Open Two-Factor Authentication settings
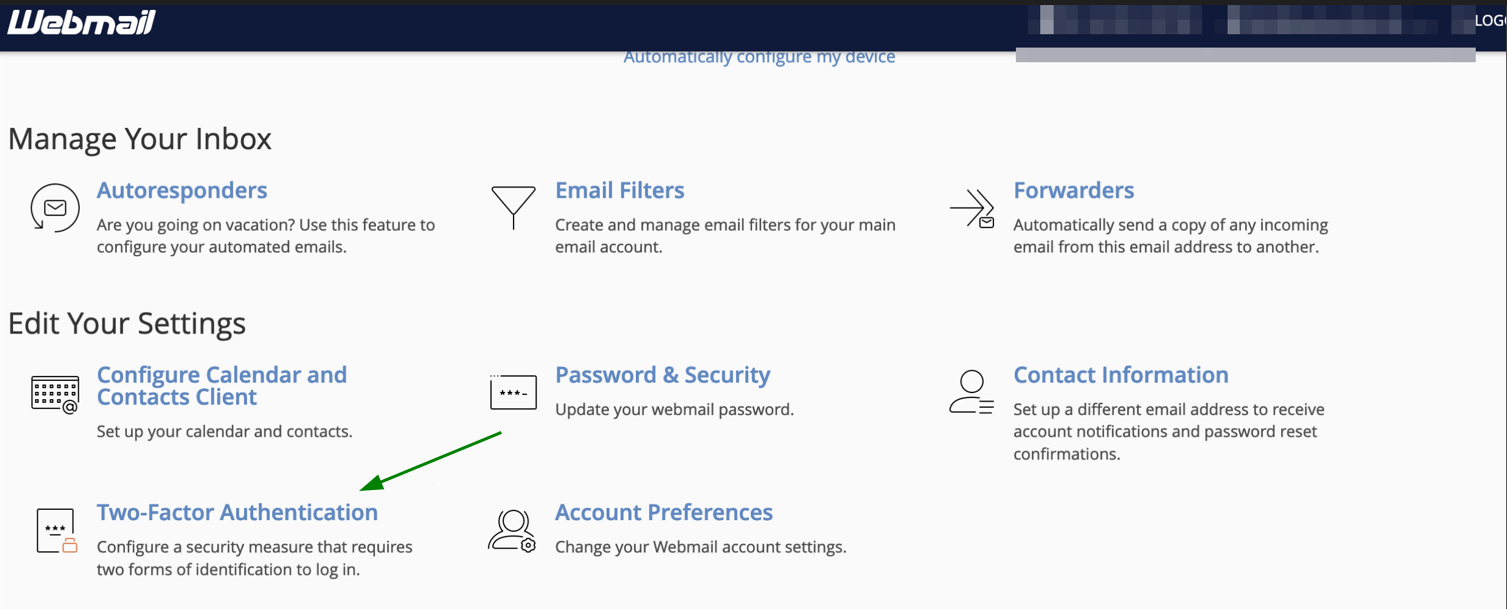 (237, 512)
